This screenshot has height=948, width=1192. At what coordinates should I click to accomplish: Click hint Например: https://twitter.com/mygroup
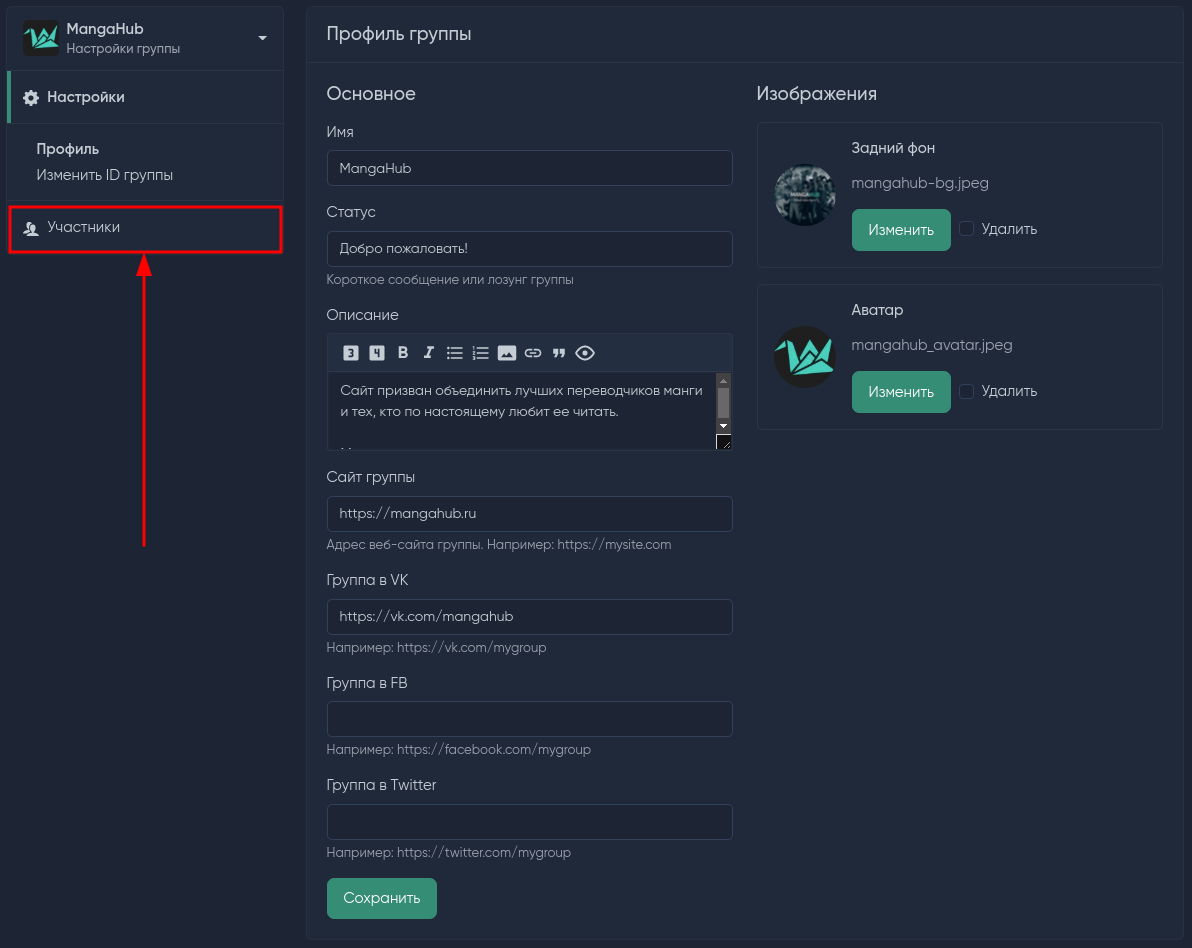click(449, 853)
